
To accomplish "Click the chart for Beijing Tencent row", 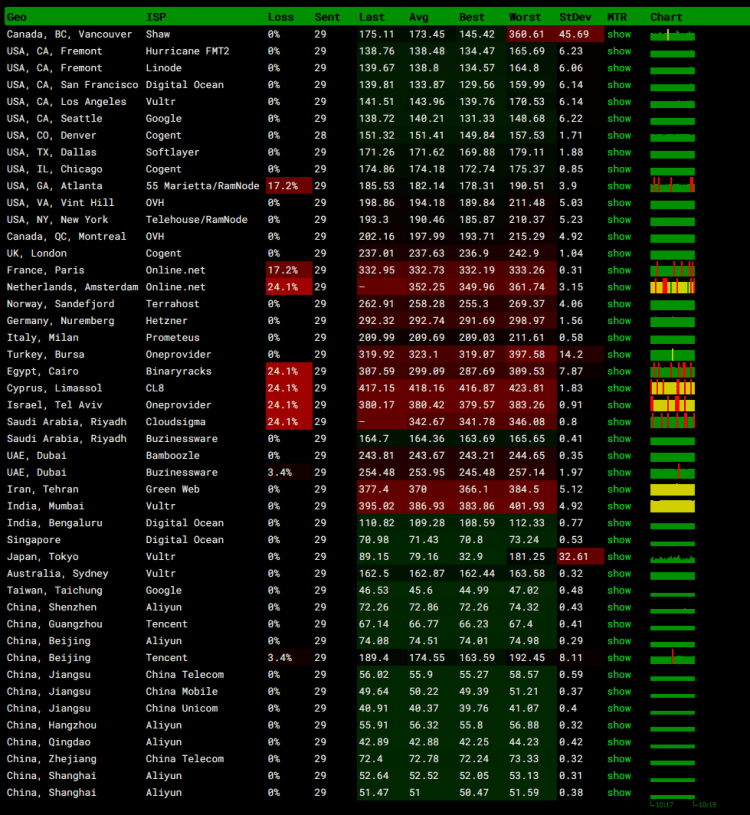I will (672, 657).
